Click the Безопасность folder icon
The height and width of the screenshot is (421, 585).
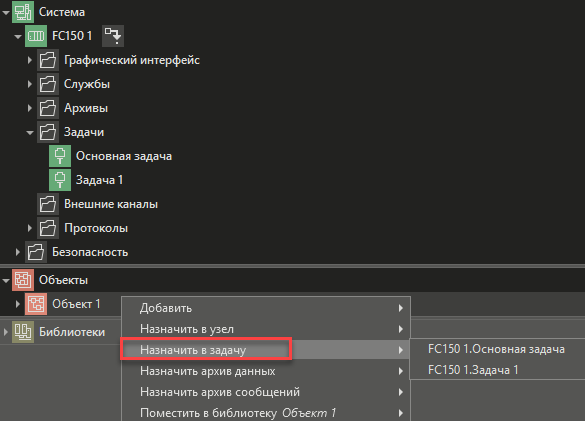pyautogui.click(x=36, y=252)
